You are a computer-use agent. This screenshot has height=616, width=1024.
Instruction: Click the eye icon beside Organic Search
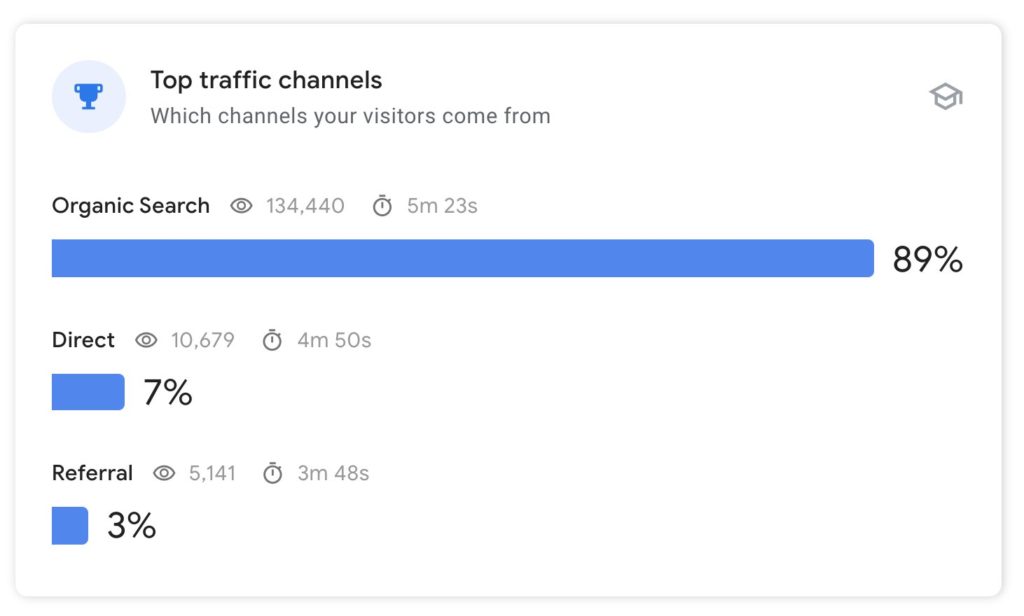coord(241,206)
